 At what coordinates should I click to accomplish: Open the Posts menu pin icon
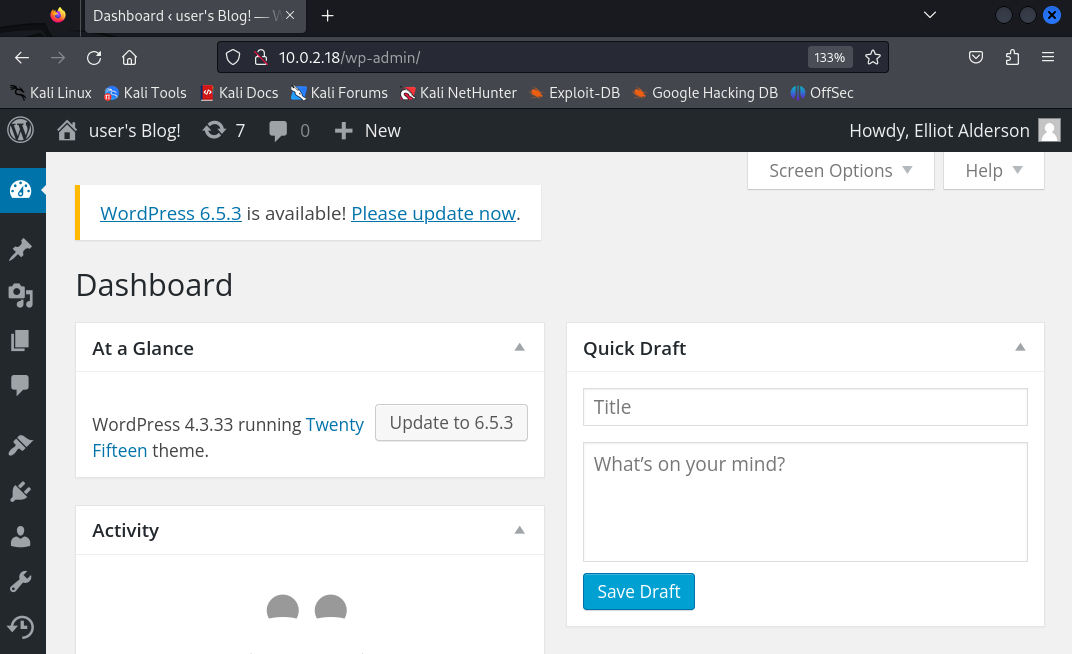coord(21,250)
